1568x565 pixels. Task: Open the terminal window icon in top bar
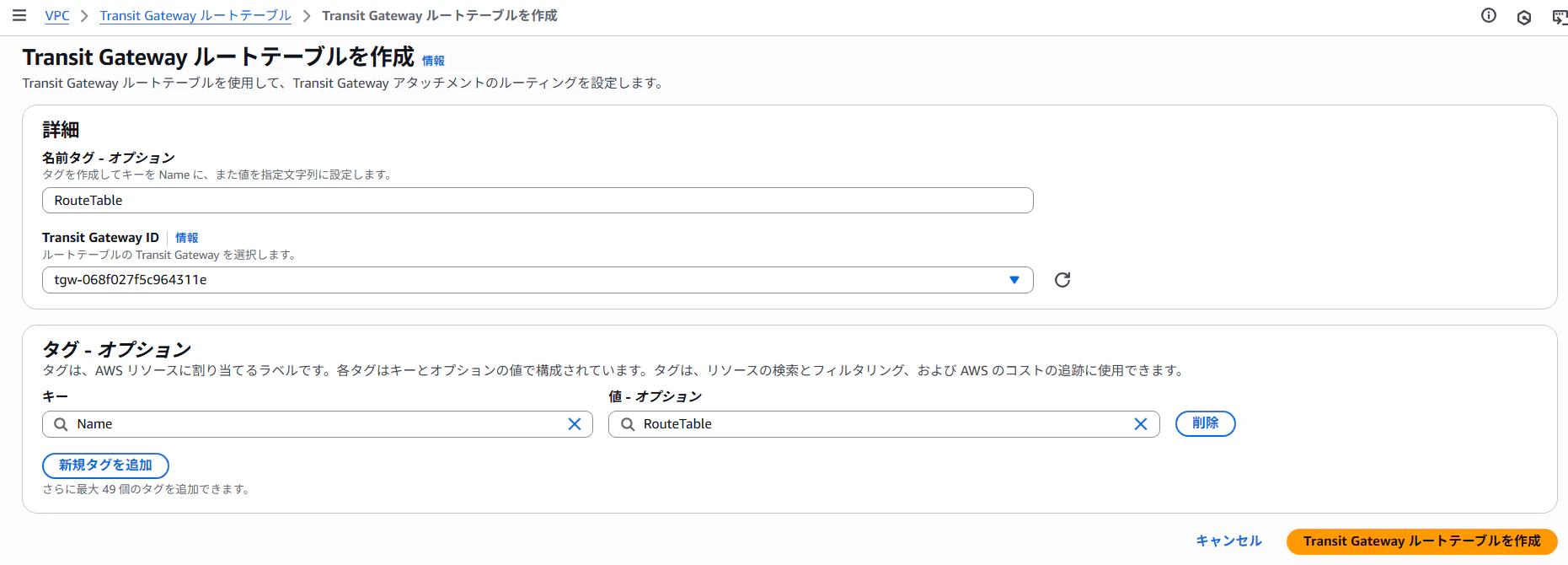coord(1560,17)
